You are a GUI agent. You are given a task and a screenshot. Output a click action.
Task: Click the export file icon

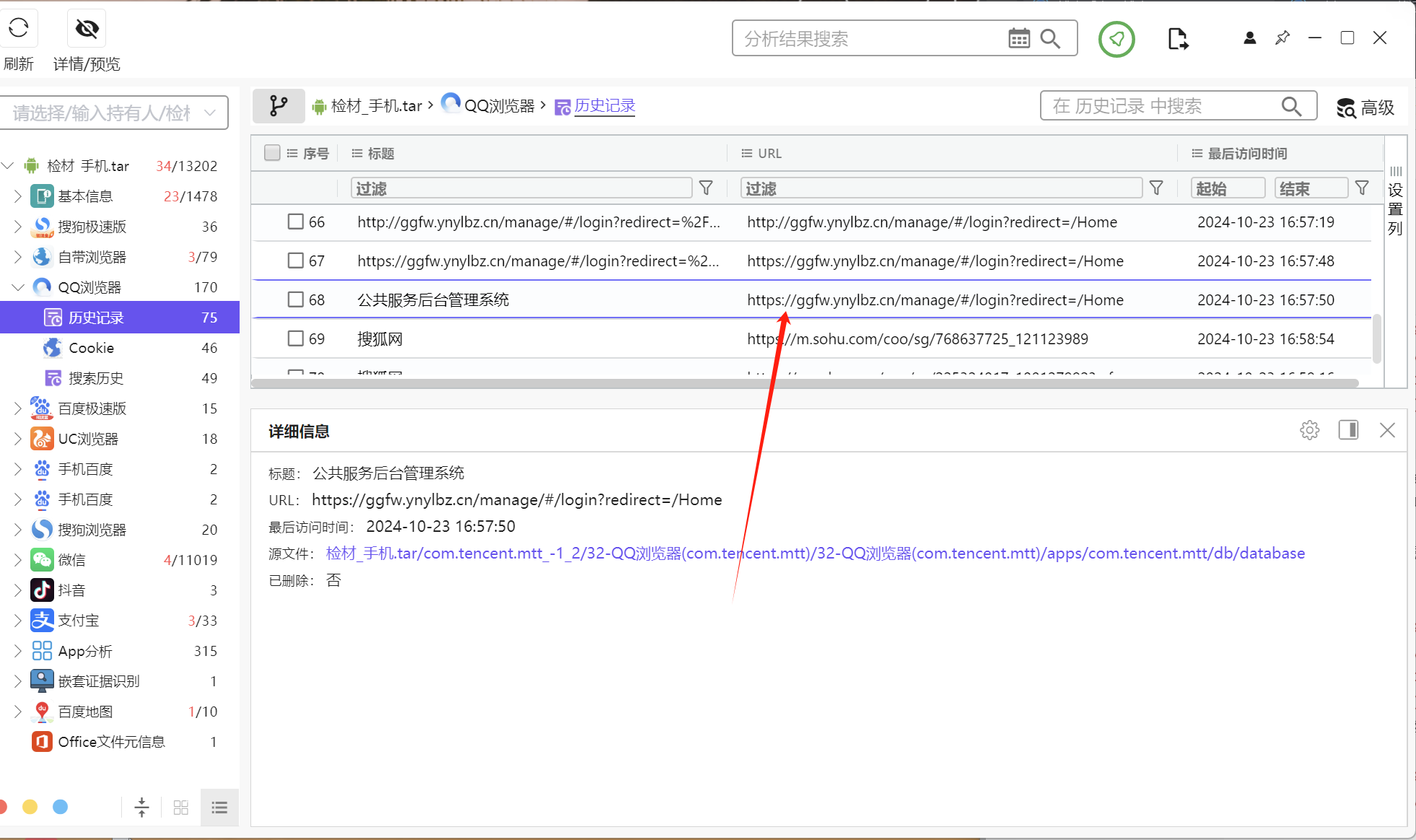click(1177, 38)
